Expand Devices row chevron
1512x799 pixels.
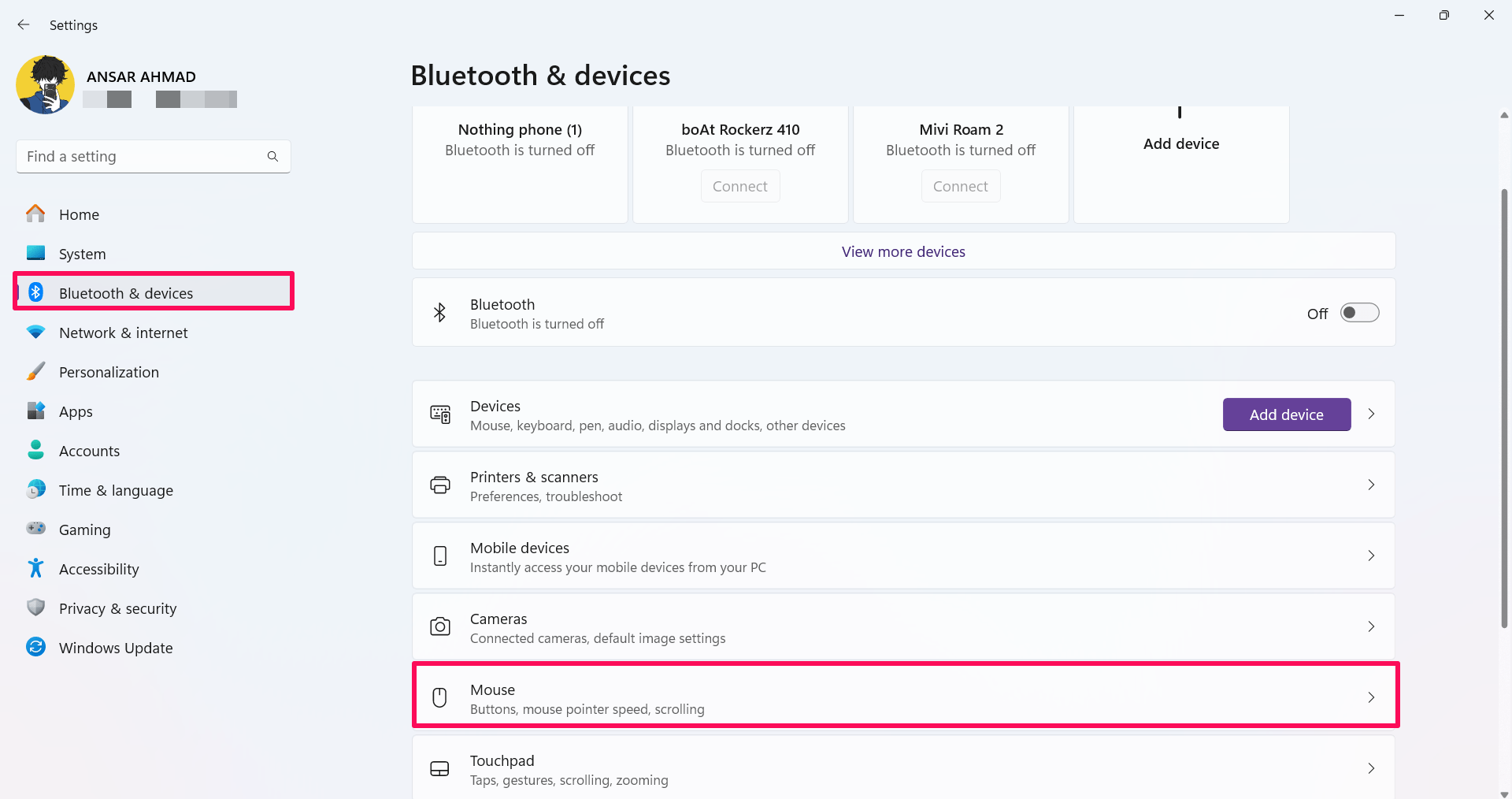coord(1371,414)
